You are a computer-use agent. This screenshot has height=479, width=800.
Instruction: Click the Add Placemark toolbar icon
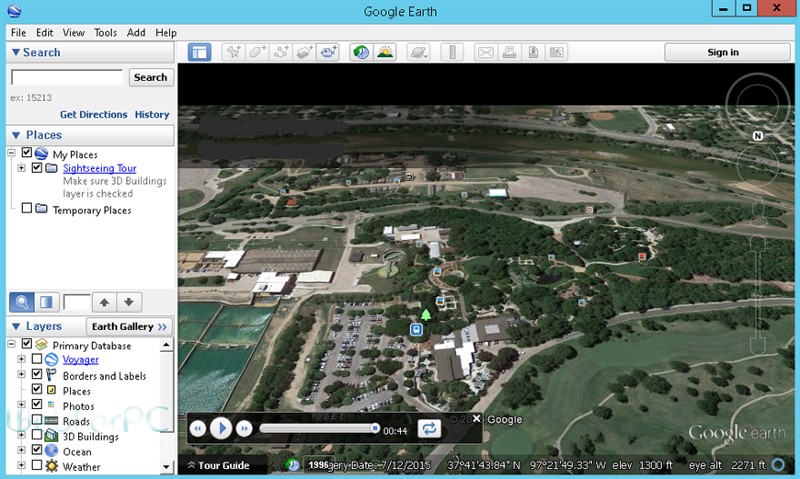click(x=232, y=52)
